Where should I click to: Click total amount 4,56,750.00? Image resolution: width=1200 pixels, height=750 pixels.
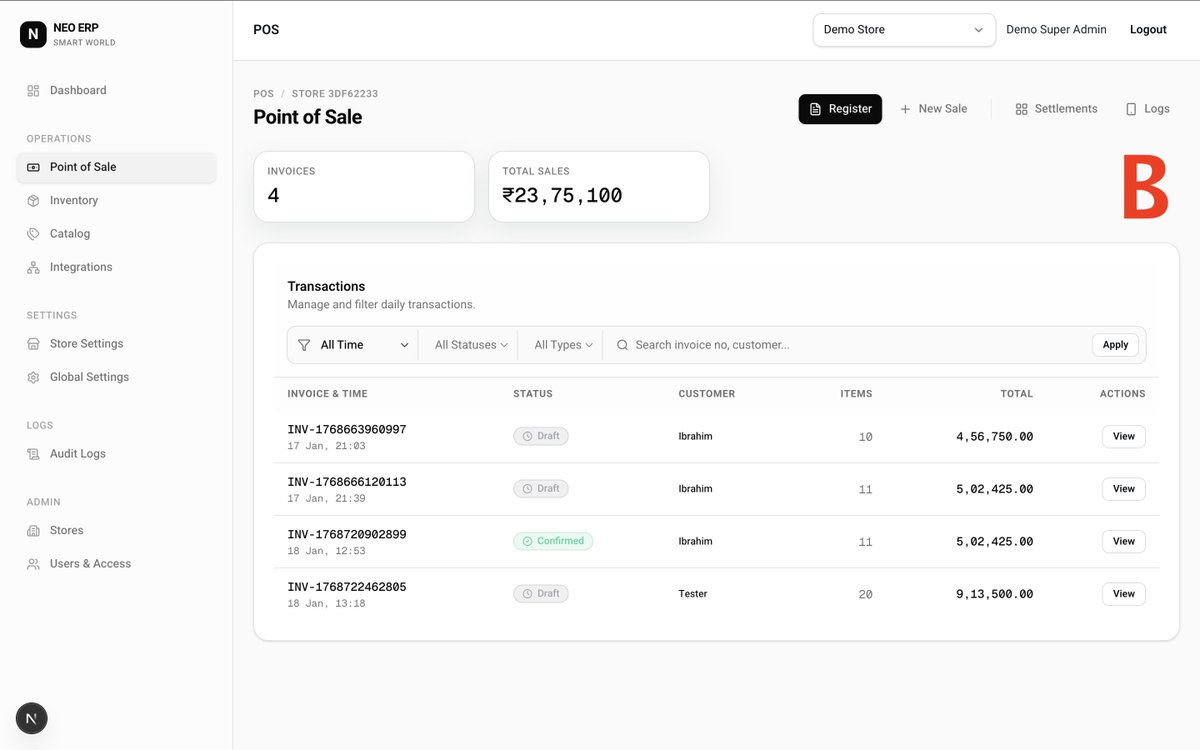pos(995,437)
